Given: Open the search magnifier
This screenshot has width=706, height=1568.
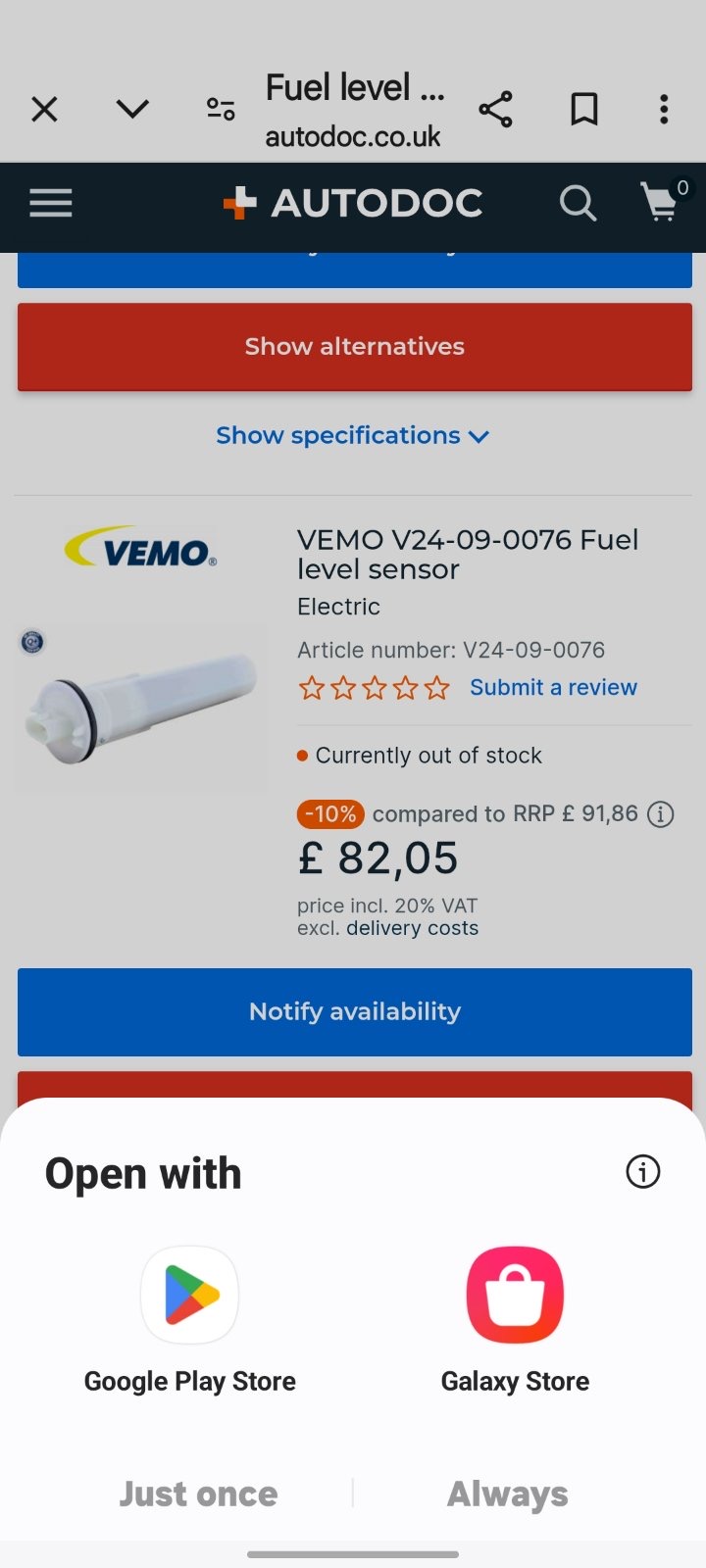Looking at the screenshot, I should click(x=578, y=204).
